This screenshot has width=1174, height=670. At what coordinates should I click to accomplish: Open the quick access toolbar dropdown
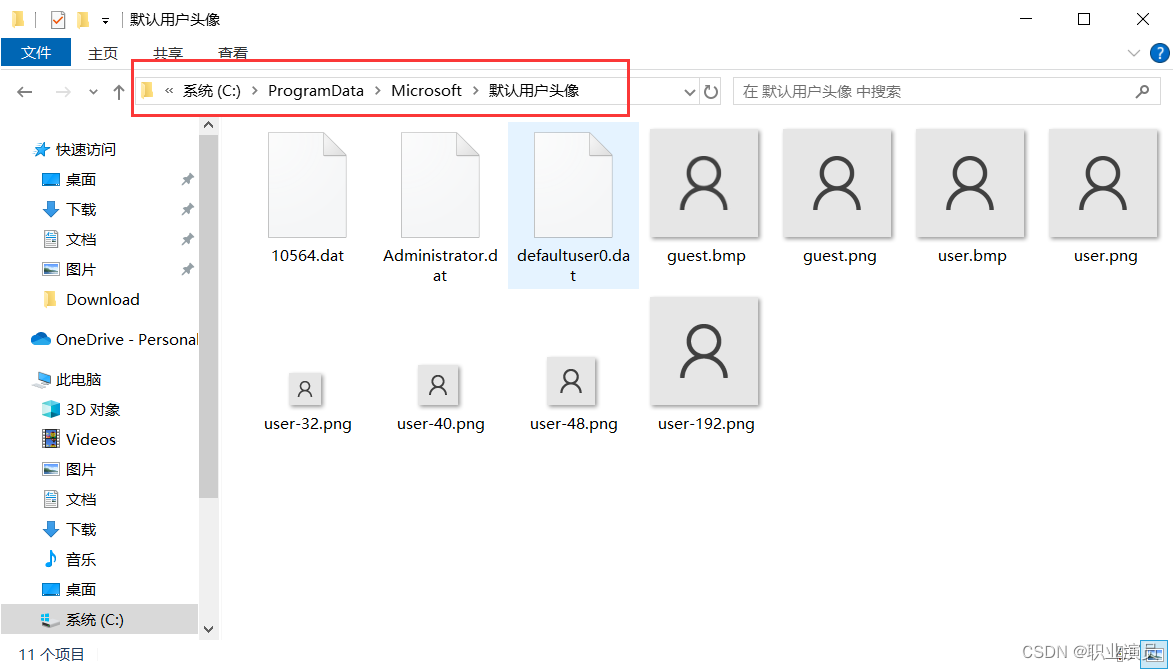point(105,20)
